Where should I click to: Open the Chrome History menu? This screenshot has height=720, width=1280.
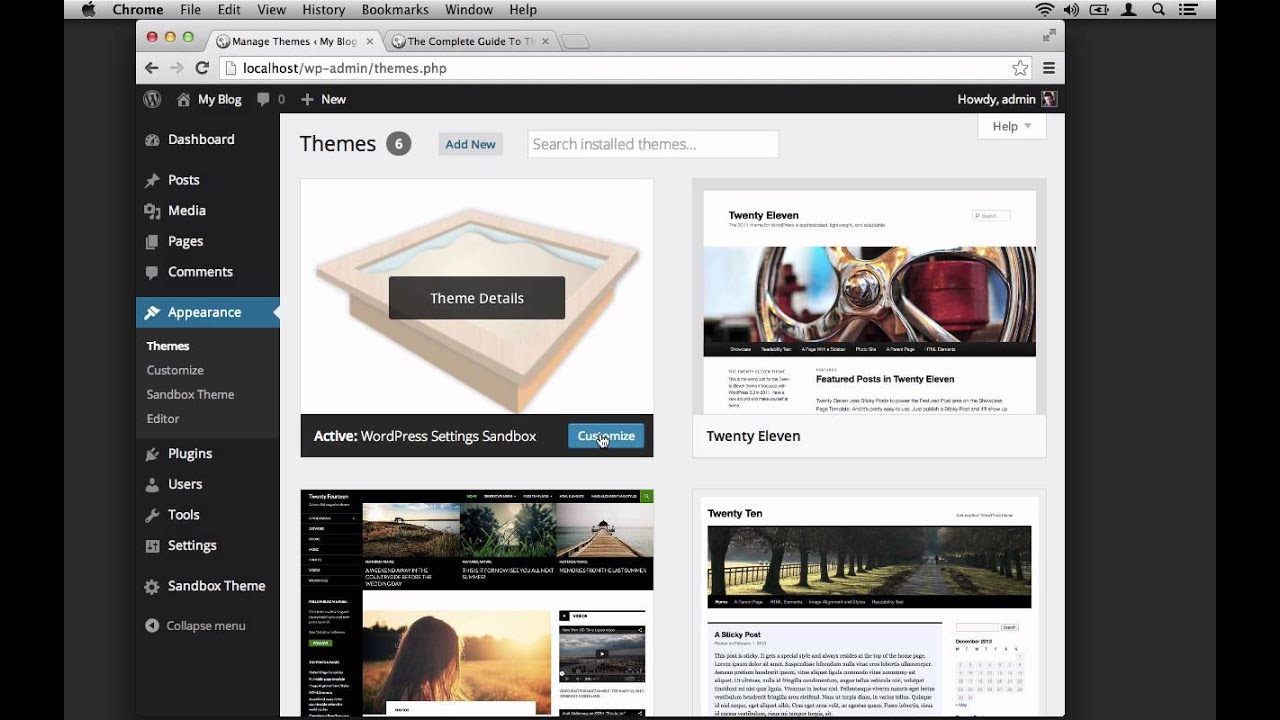[x=323, y=10]
